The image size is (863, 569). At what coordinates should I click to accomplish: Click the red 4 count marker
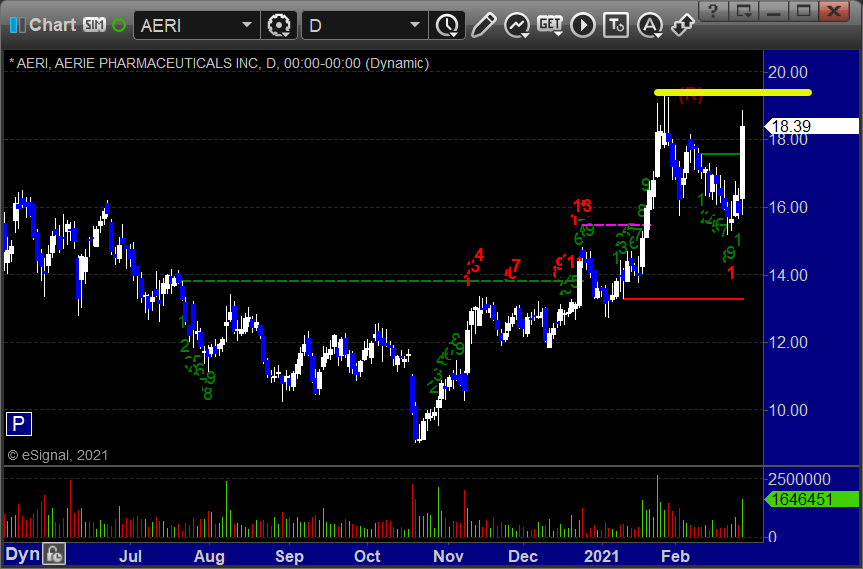pyautogui.click(x=479, y=255)
